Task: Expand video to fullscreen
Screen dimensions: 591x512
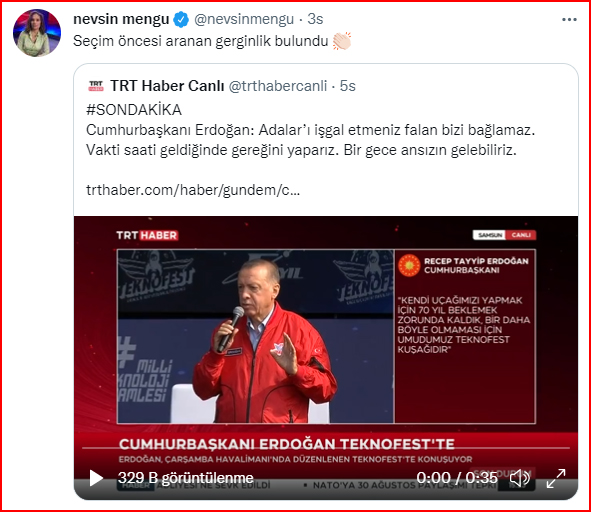Action: [556, 478]
